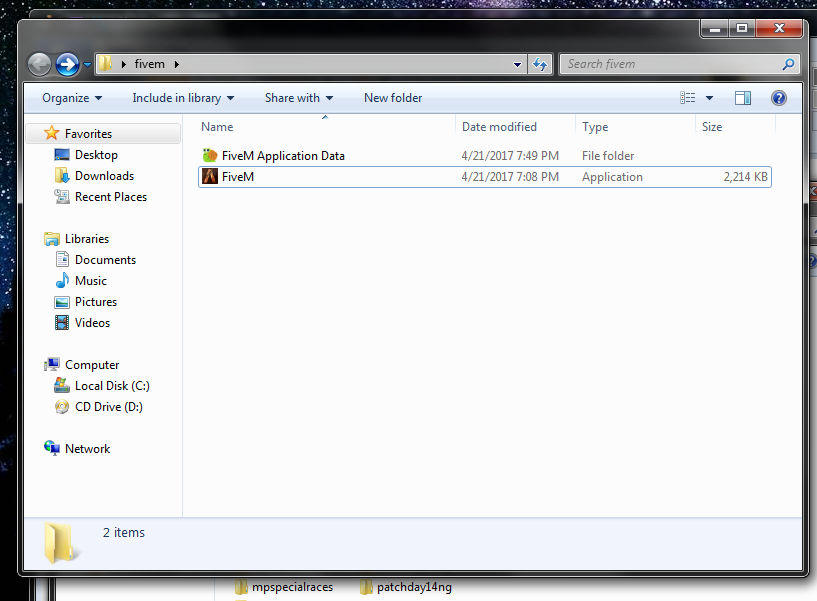The image size is (817, 601).
Task: Open Local Disk (C:)
Action: [x=112, y=386]
